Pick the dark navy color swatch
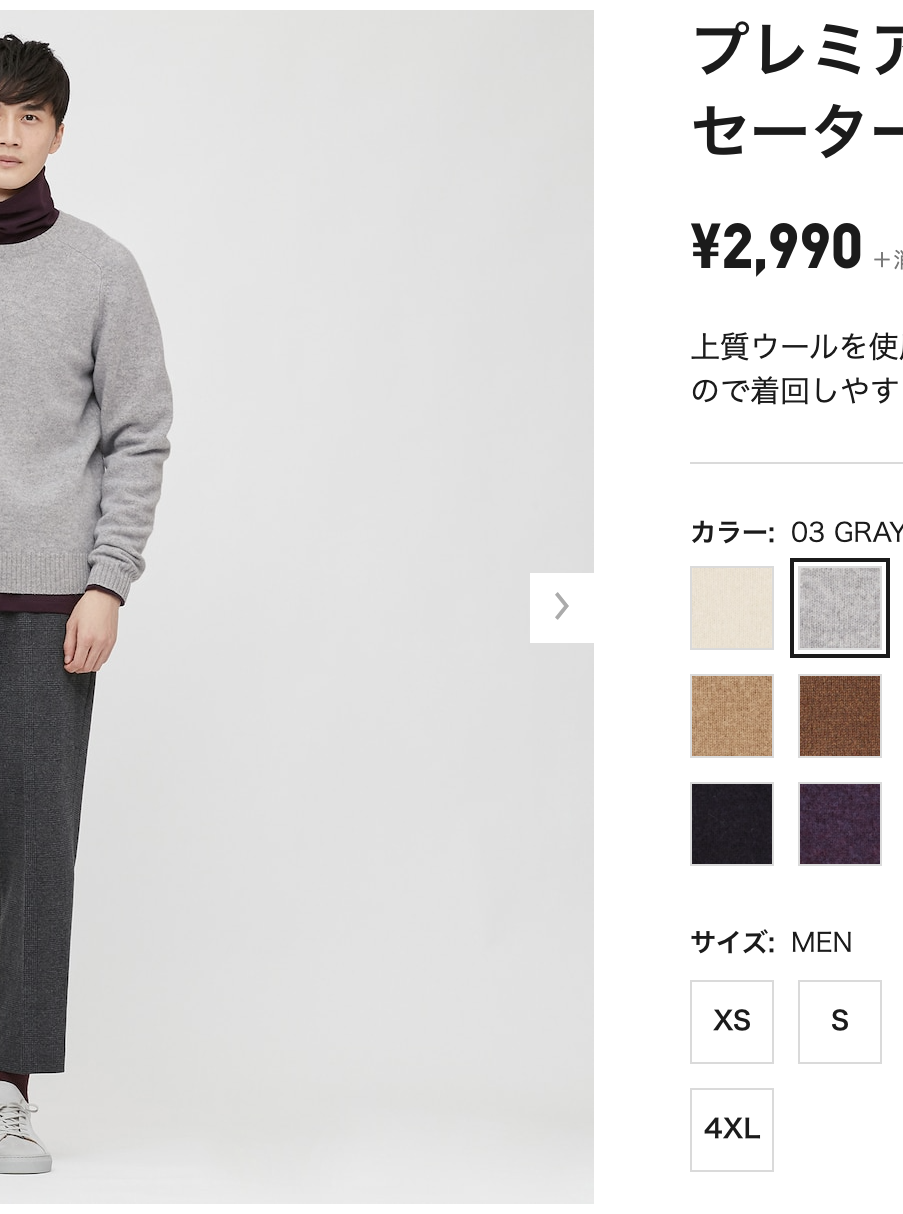The width and height of the screenshot is (903, 1214). click(x=732, y=824)
